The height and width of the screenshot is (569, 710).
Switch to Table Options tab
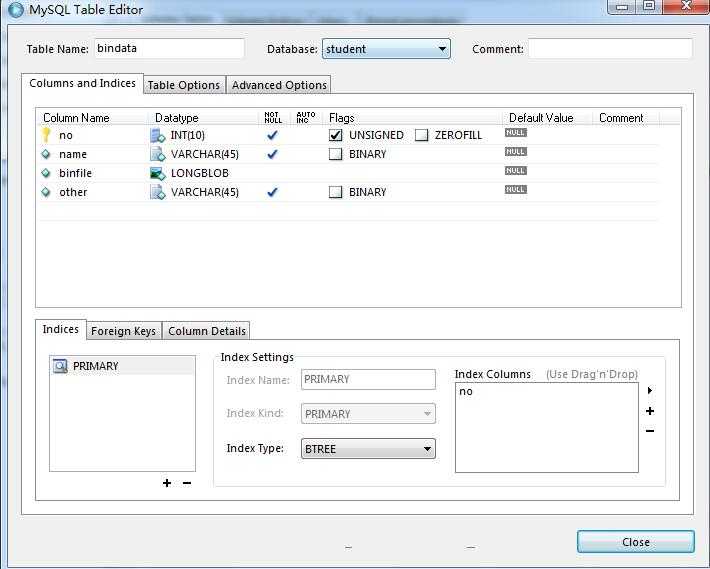(184, 85)
